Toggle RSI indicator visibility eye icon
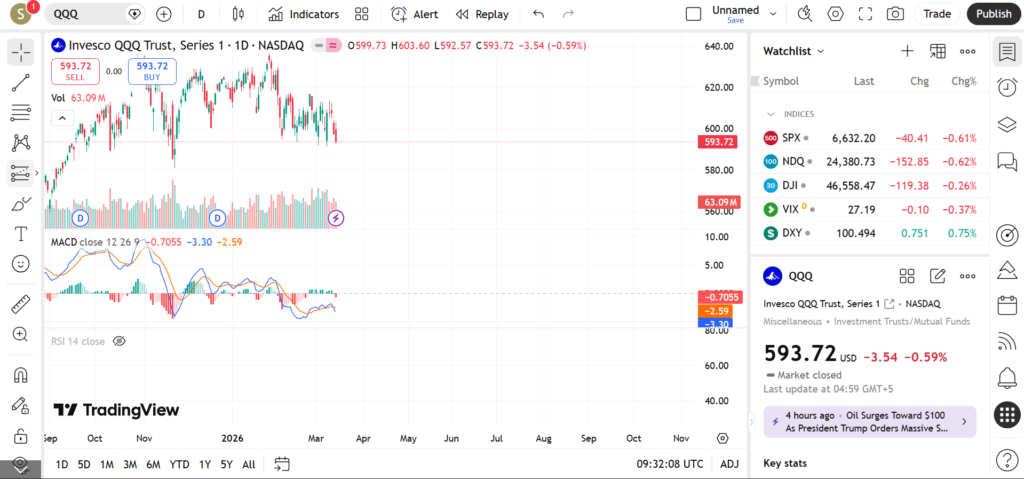Image resolution: width=1024 pixels, height=479 pixels. tap(119, 341)
